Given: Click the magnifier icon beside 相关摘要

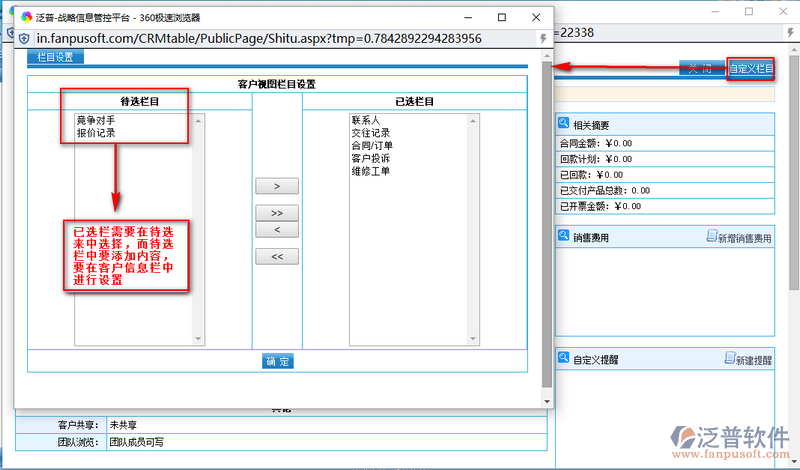Looking at the screenshot, I should 564,124.
